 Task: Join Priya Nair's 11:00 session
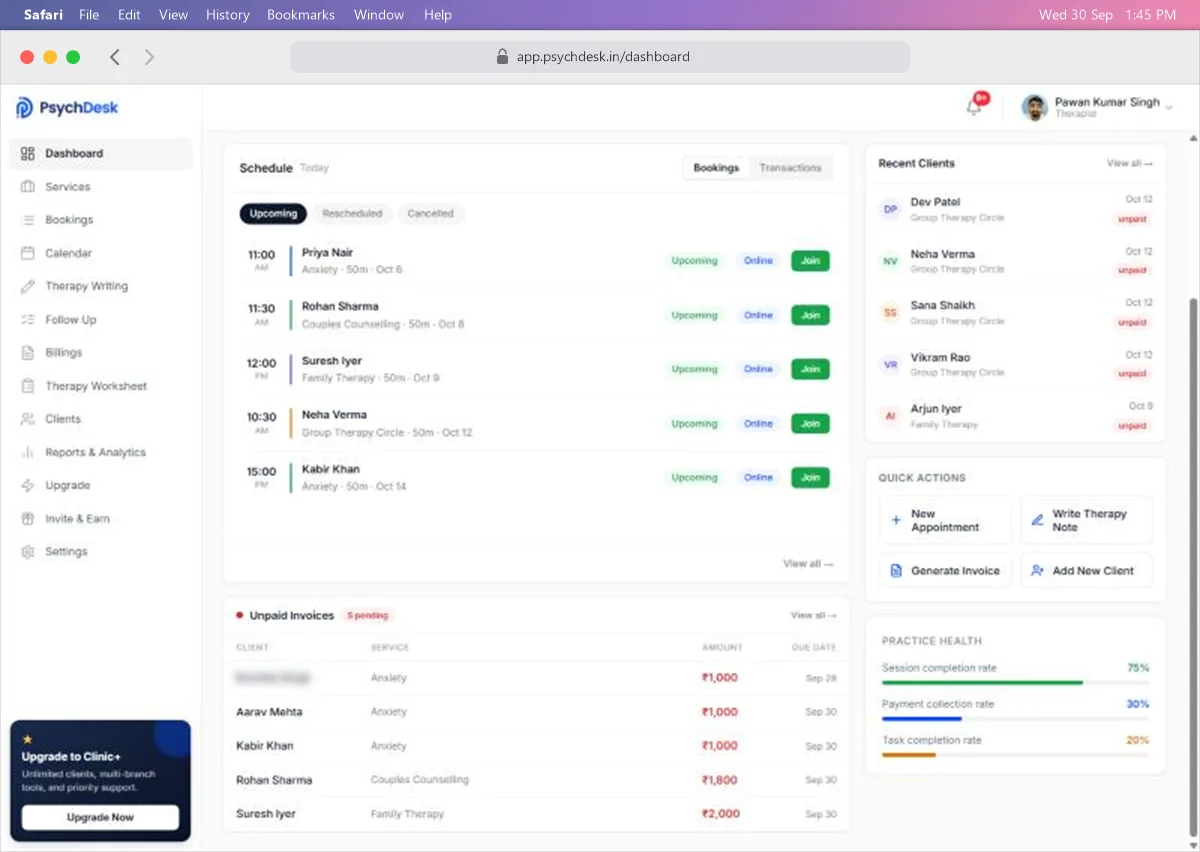810,261
